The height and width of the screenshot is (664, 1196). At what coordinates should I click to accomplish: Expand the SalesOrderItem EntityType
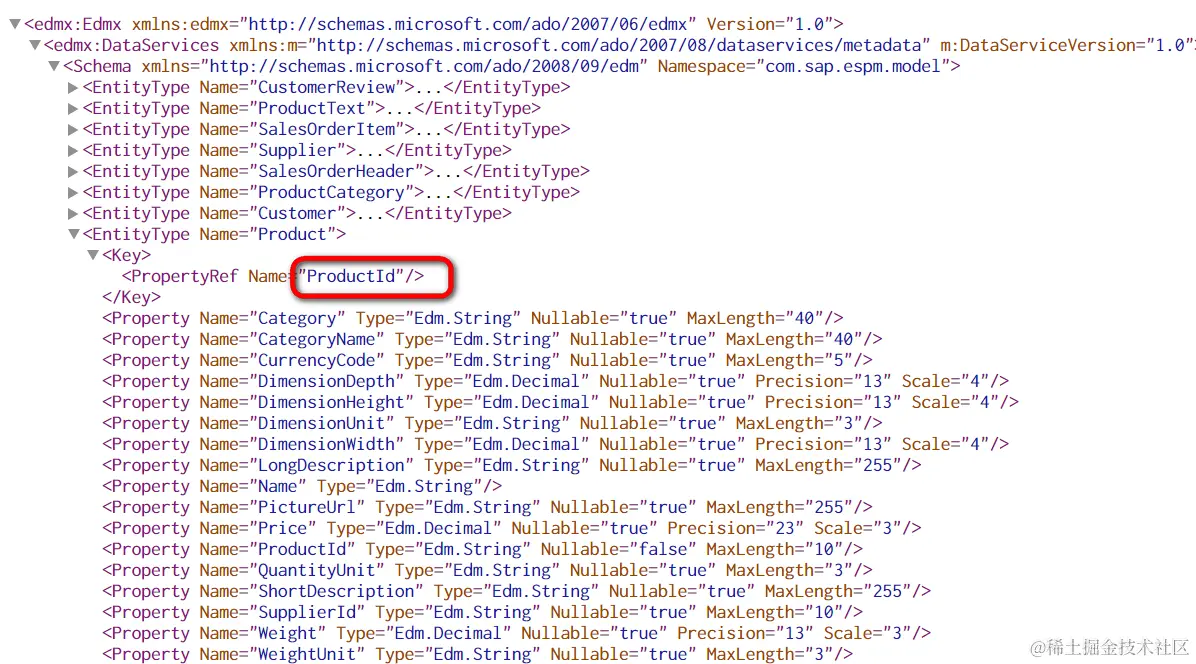click(73, 130)
